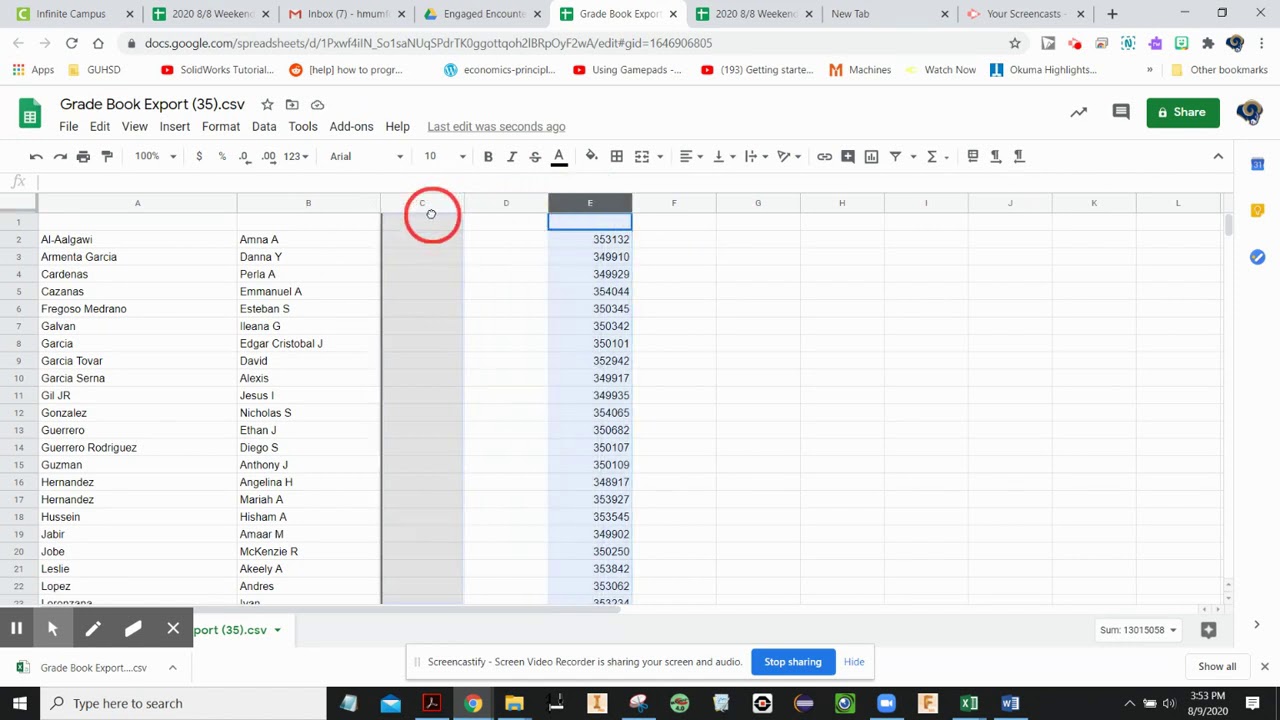Redo the last action in the toolbar

(60, 156)
